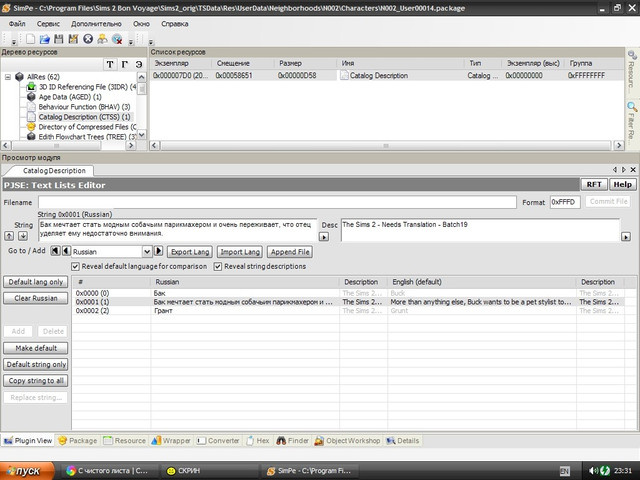Click the T sort button in resource tree
Viewport: 640px width, 480px height.
coord(110,64)
